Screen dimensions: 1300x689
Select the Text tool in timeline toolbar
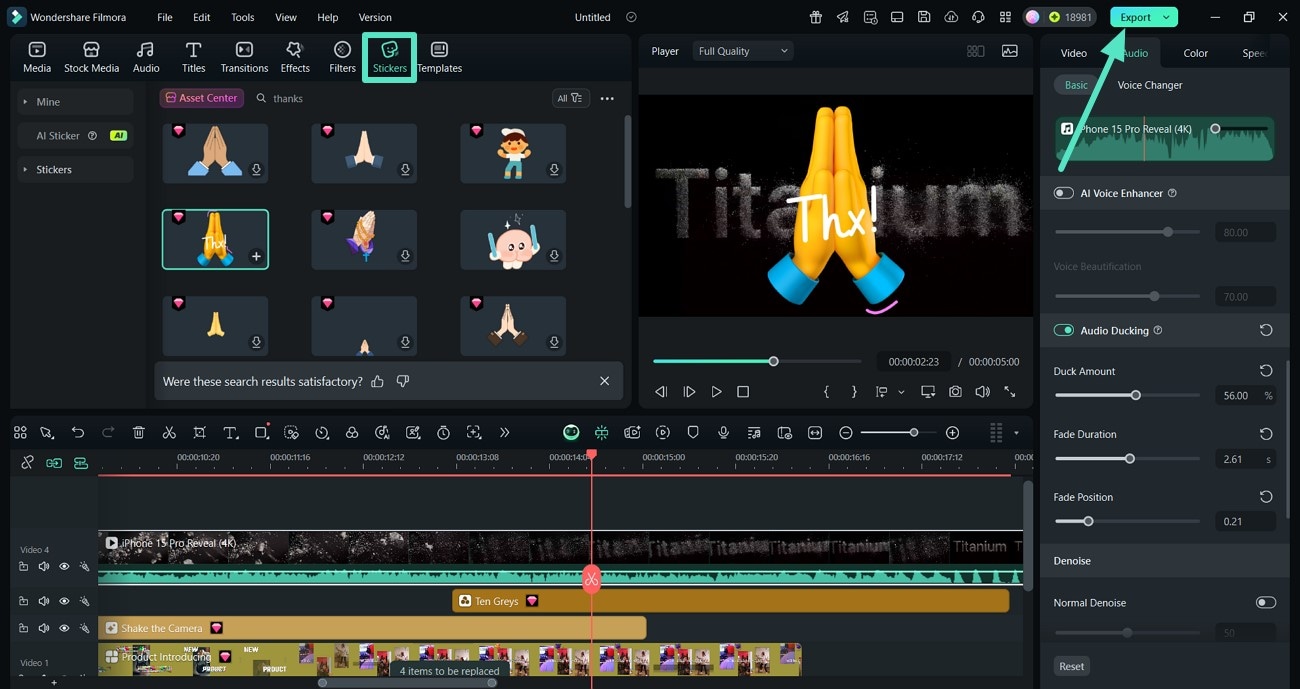[x=230, y=433]
